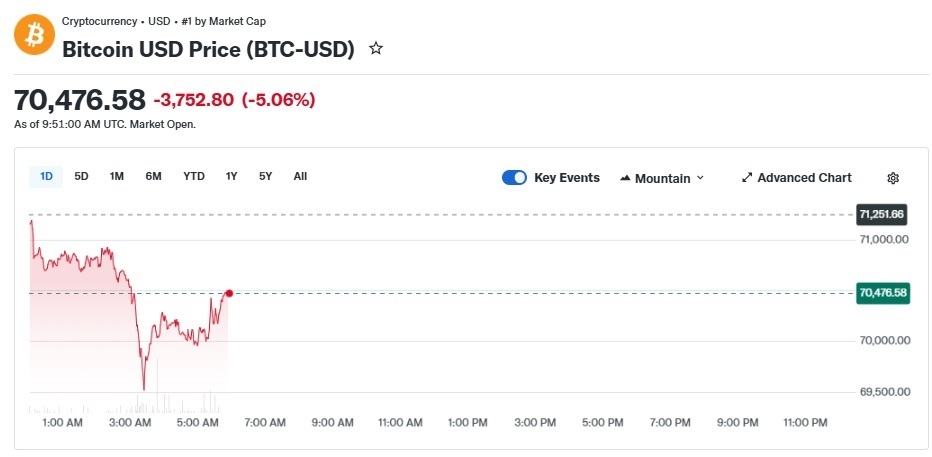932x457 pixels.
Task: View the 5Y price history
Action: pos(265,177)
